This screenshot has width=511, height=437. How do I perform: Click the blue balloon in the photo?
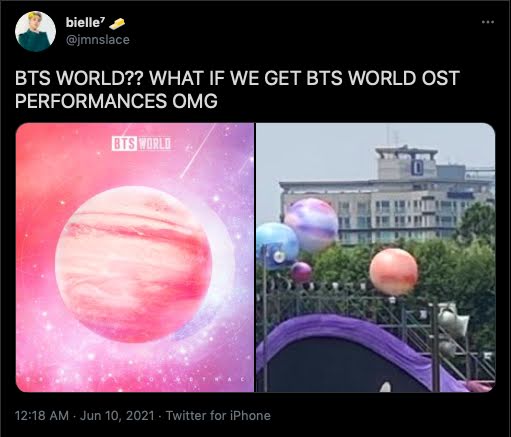pyautogui.click(x=277, y=246)
